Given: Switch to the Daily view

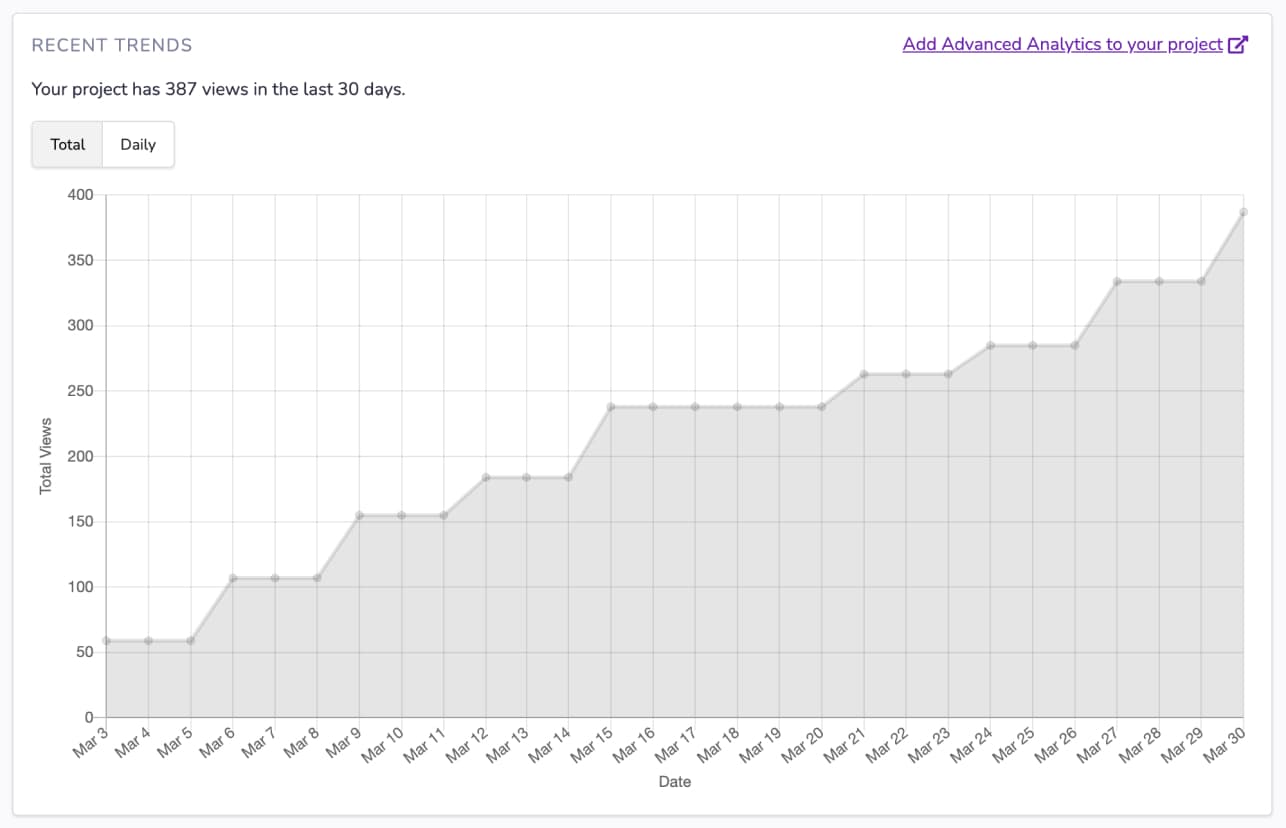Looking at the screenshot, I should (x=138, y=144).
